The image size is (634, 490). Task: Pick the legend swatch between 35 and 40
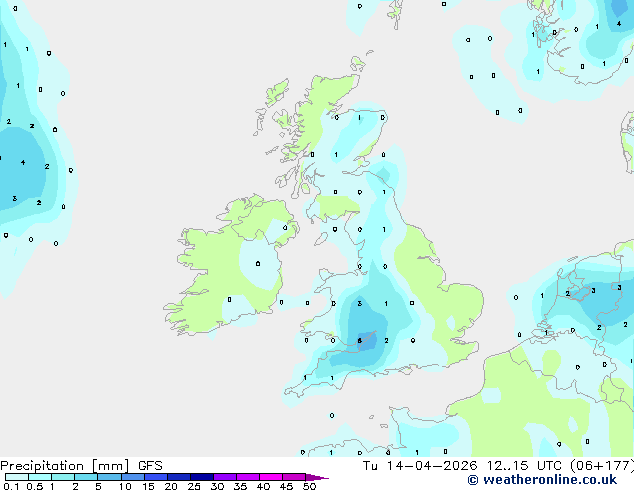tap(248, 477)
